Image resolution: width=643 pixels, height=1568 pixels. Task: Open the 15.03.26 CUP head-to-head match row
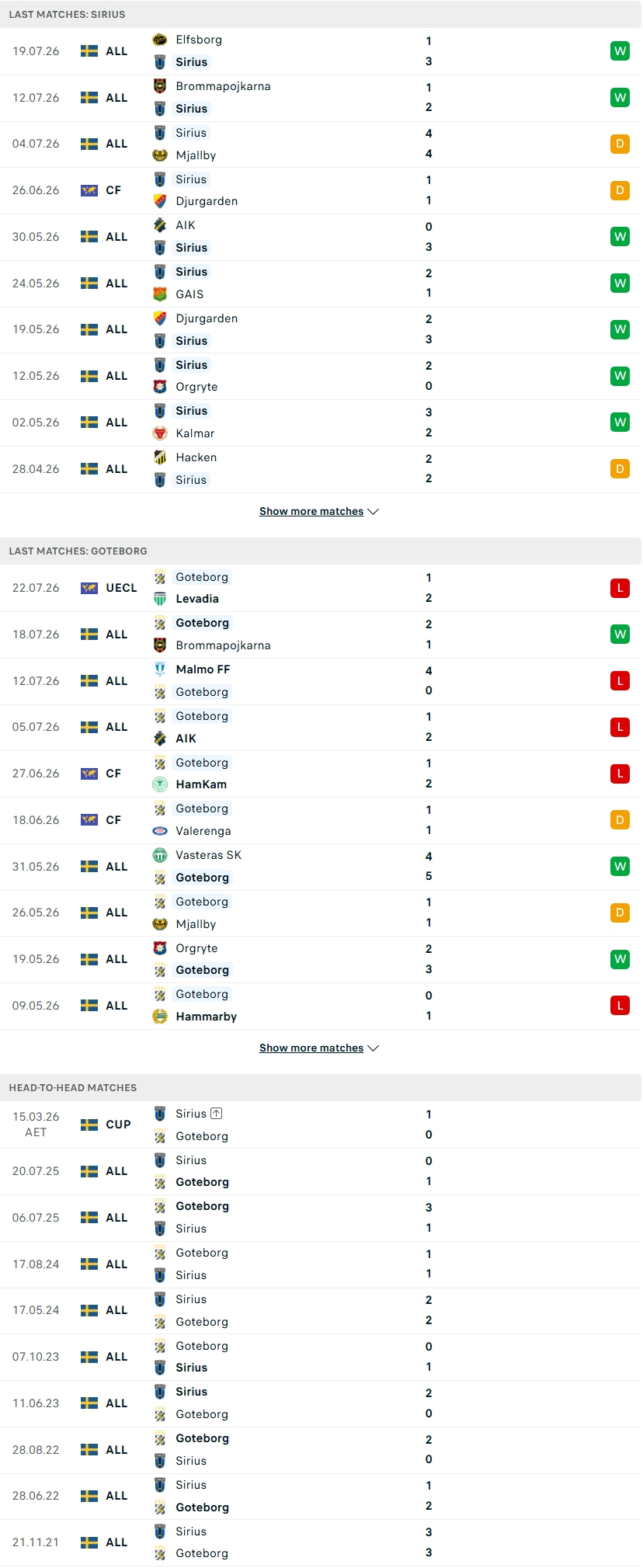point(321,1125)
